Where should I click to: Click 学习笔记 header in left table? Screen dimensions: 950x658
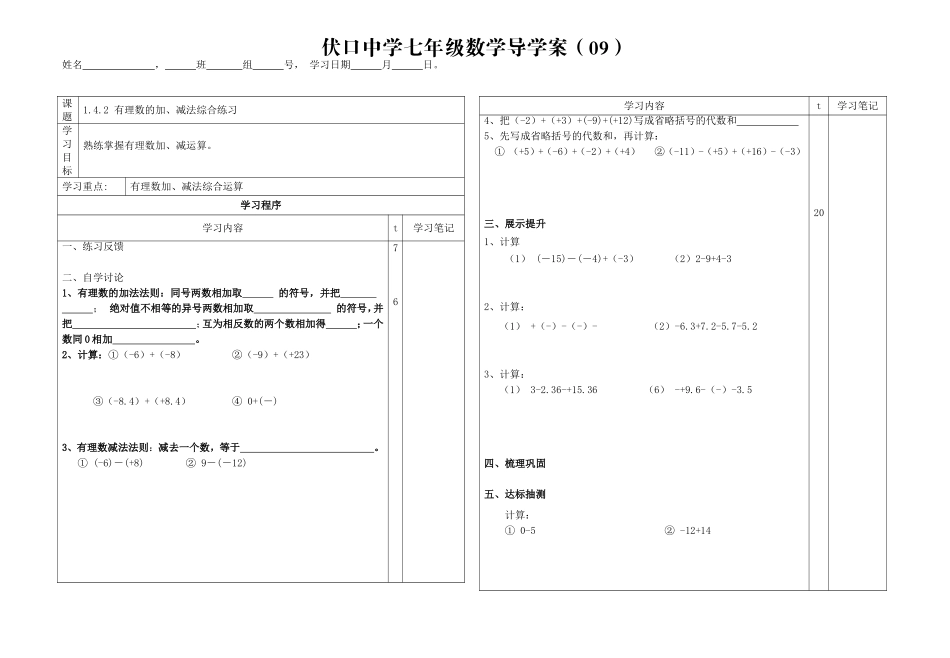[x=433, y=228]
